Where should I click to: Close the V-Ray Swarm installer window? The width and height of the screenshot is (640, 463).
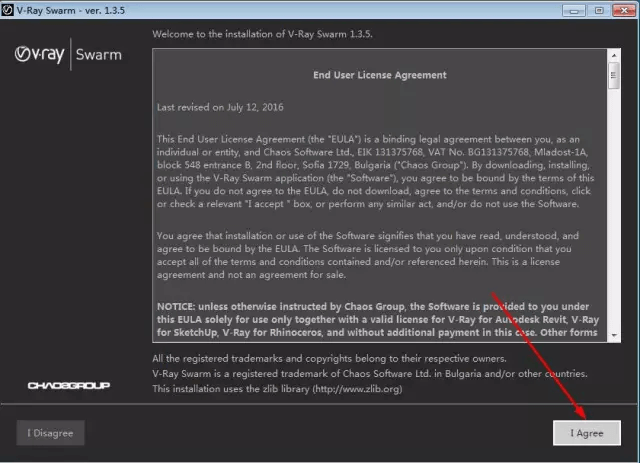(x=624, y=11)
